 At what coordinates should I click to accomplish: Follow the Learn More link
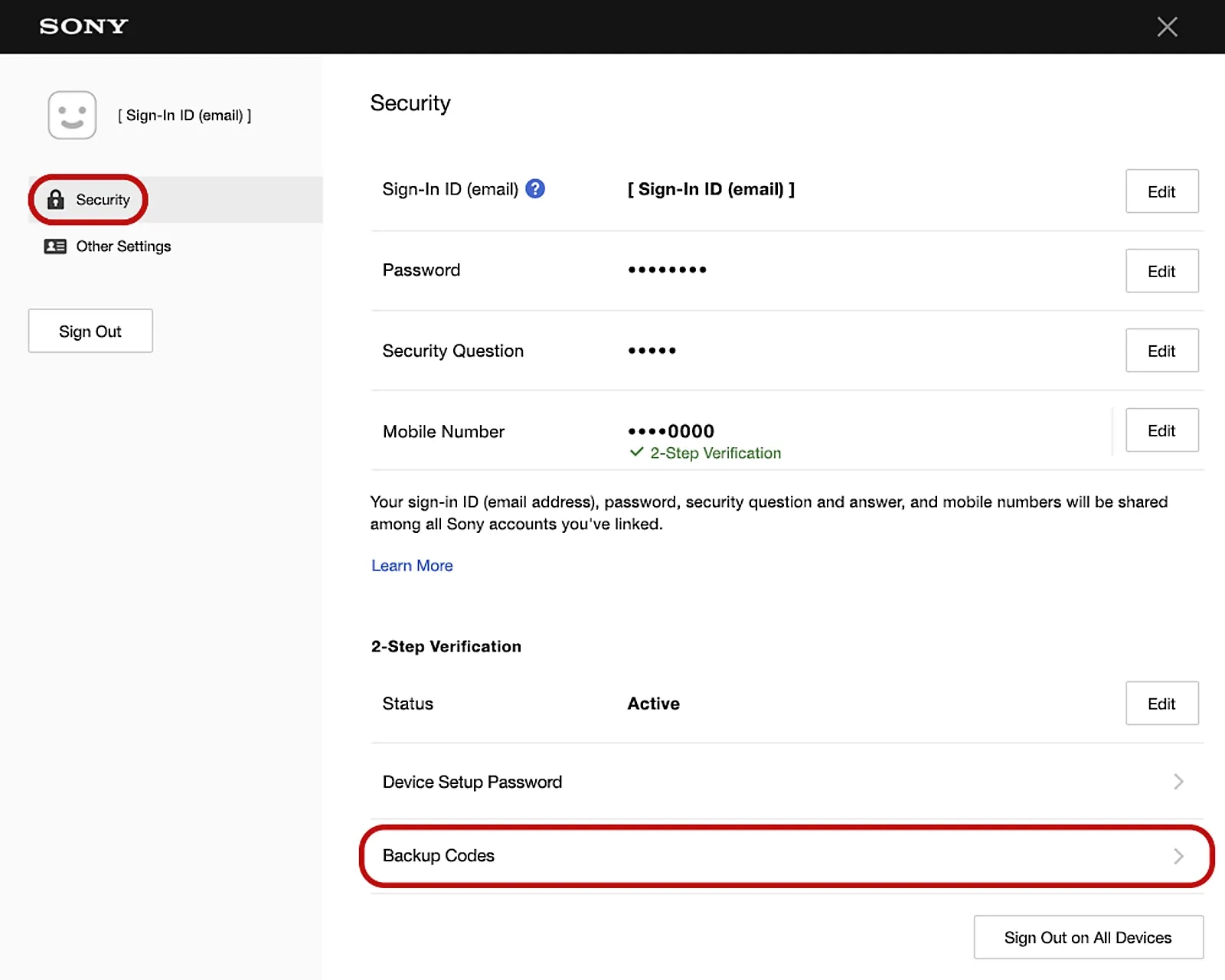[x=412, y=566]
